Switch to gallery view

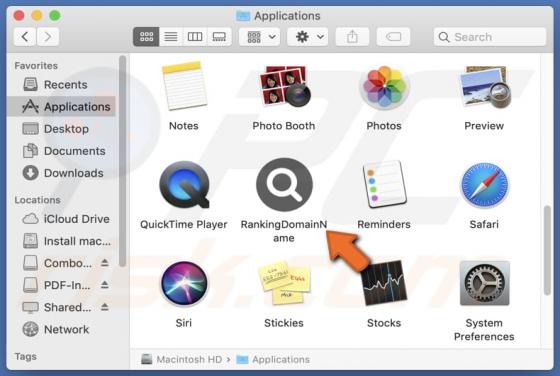click(x=219, y=37)
